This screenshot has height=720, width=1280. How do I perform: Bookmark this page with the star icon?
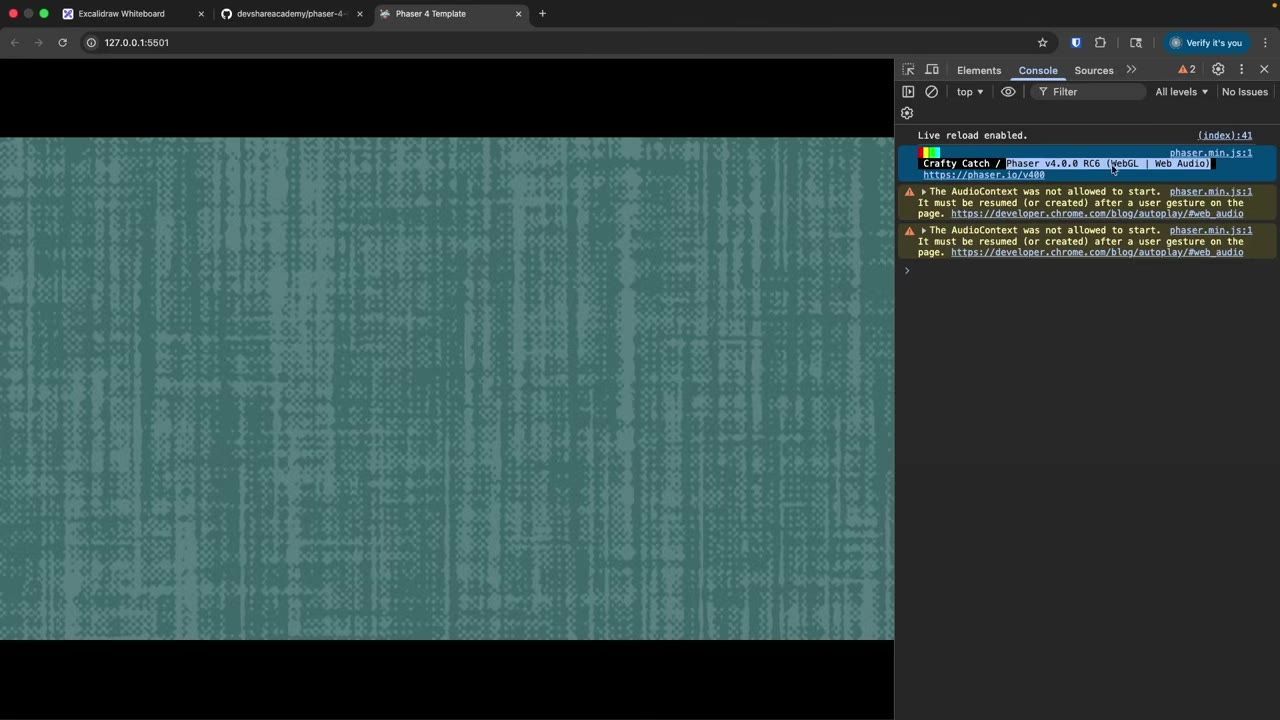pyautogui.click(x=1042, y=43)
